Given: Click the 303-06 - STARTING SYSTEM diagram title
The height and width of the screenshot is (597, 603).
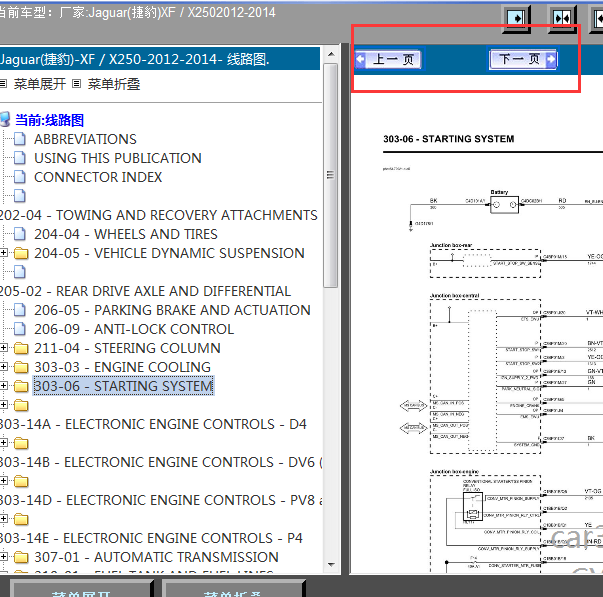Looking at the screenshot, I should 448,139.
